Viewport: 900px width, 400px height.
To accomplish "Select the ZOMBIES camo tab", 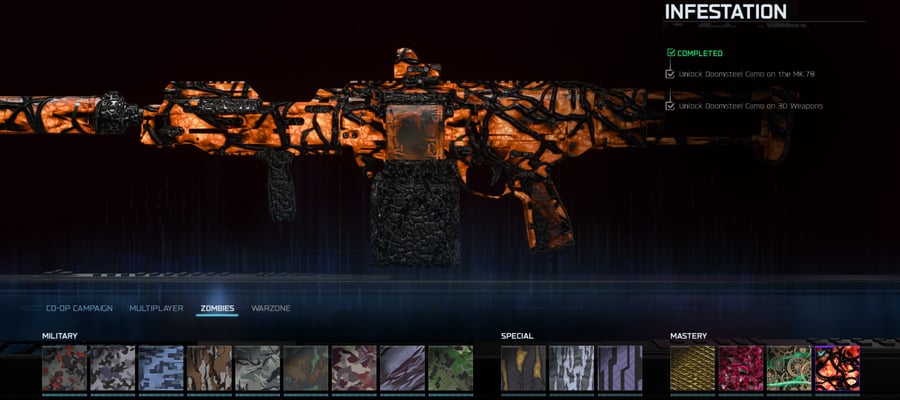I will click(217, 308).
